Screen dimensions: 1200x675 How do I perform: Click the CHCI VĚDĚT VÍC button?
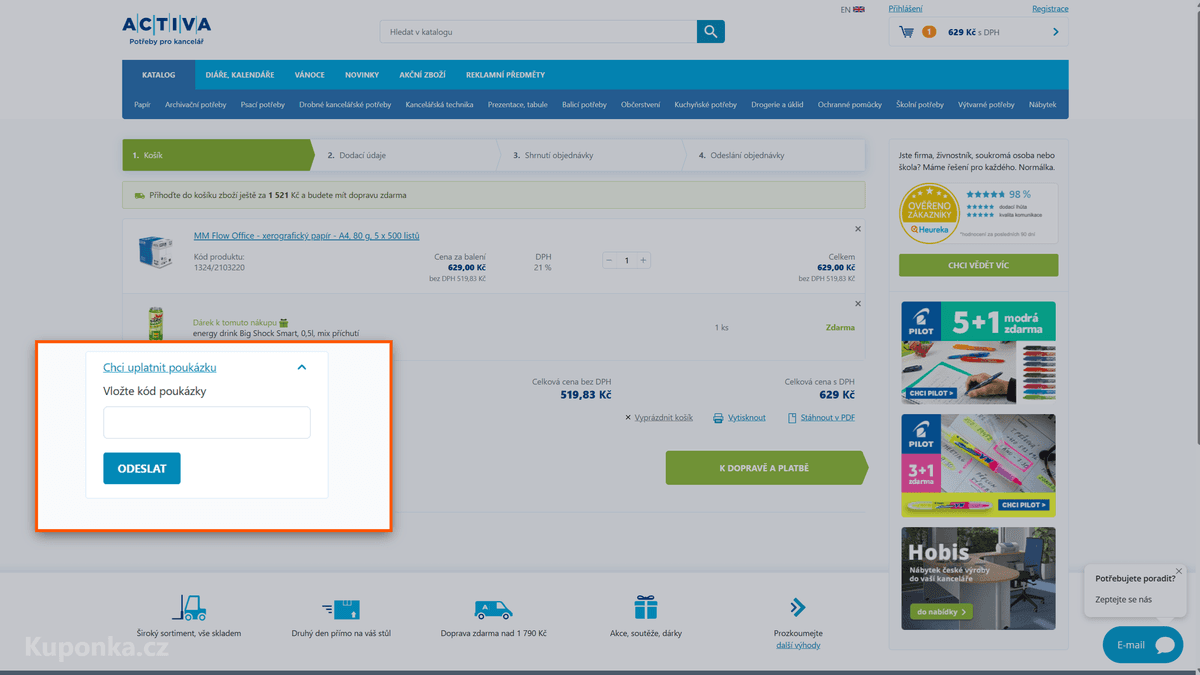pyautogui.click(x=978, y=265)
